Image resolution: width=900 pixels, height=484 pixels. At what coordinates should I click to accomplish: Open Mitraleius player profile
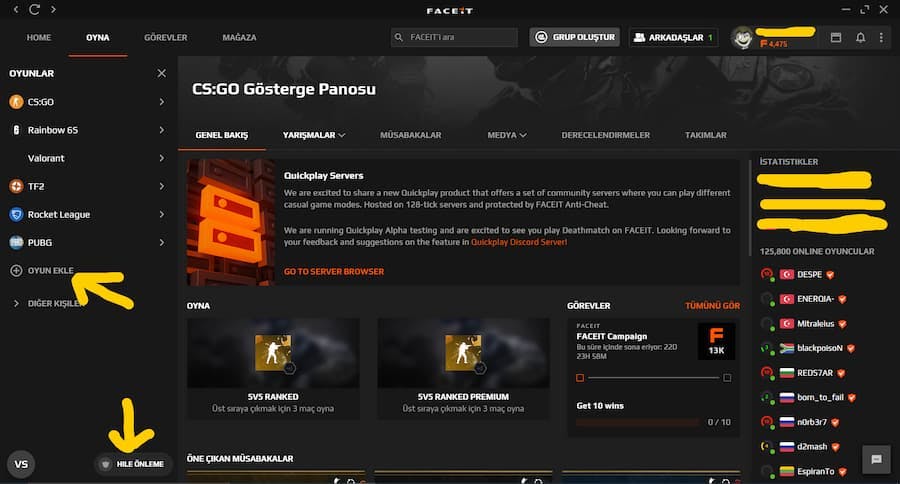click(815, 324)
